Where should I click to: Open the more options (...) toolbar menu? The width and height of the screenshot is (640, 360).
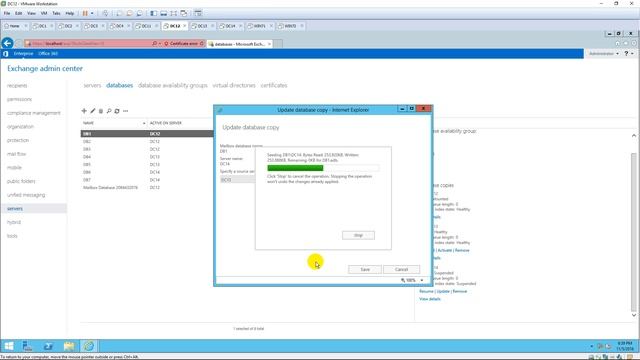(125, 111)
